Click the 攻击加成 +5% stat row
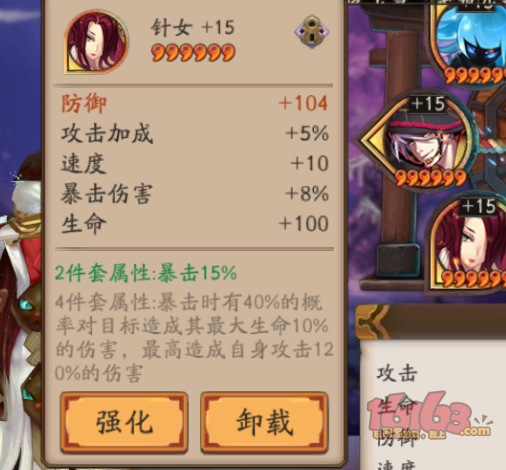506x470 pixels. (195, 133)
